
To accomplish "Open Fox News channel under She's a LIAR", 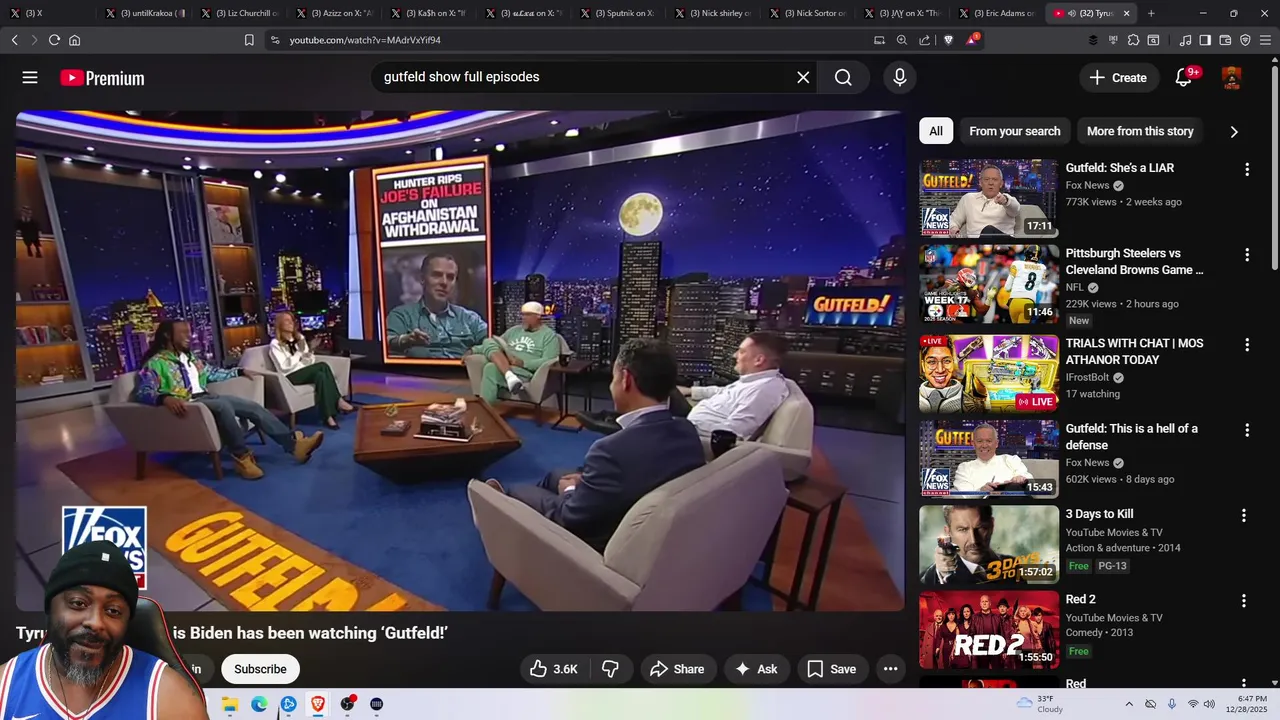I will pos(1087,186).
